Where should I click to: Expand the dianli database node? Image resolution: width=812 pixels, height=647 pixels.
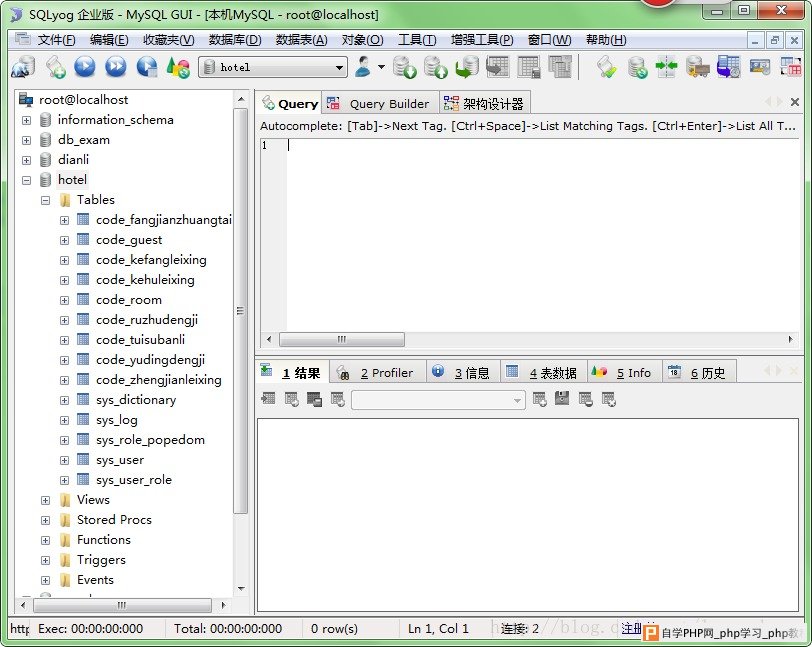26,160
